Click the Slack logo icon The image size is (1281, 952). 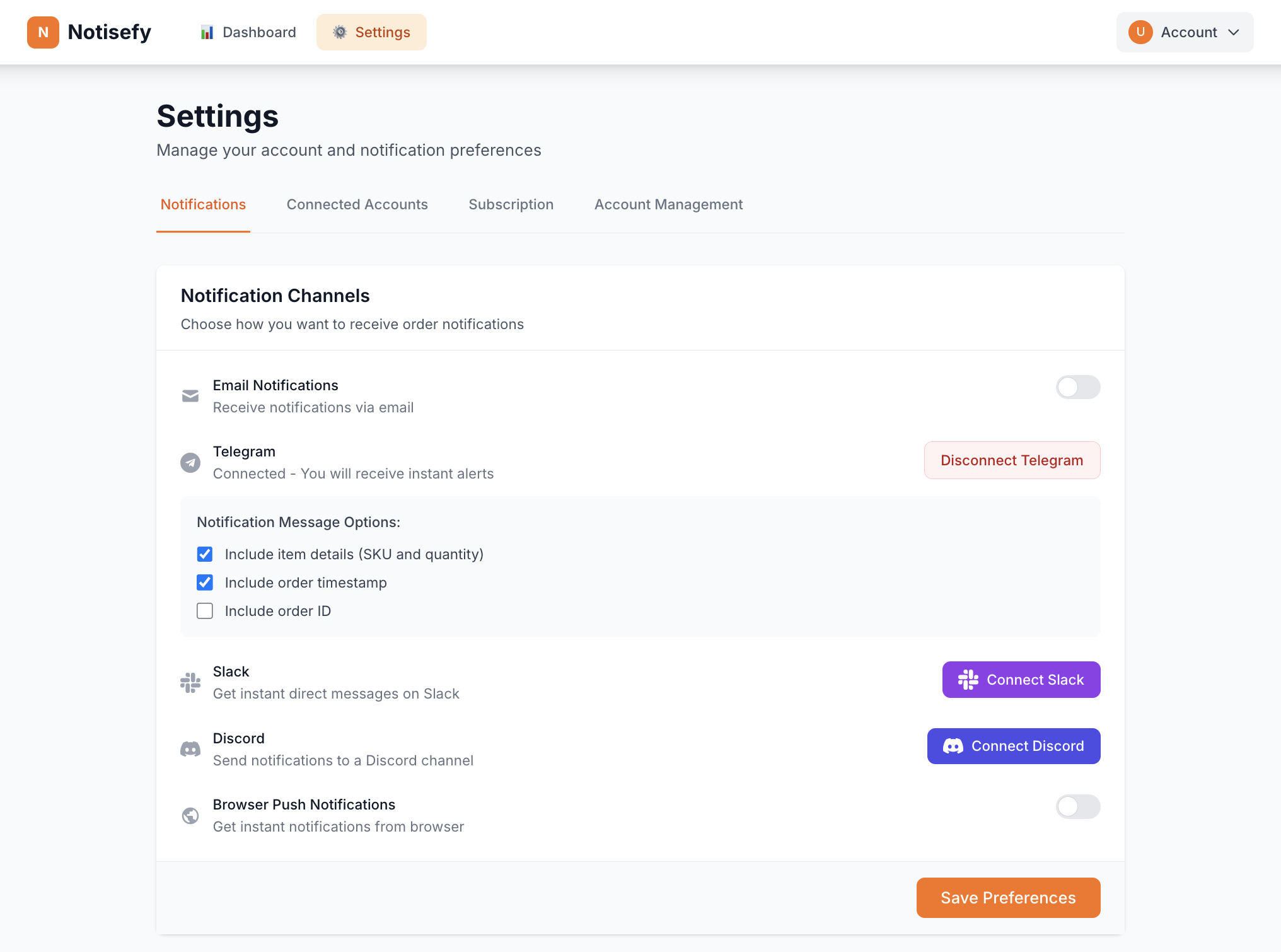190,682
